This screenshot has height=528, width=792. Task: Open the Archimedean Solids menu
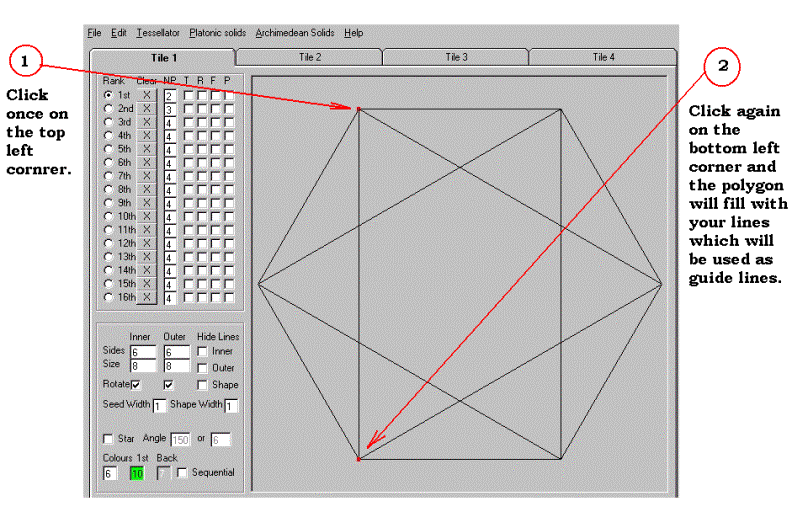pyautogui.click(x=295, y=33)
